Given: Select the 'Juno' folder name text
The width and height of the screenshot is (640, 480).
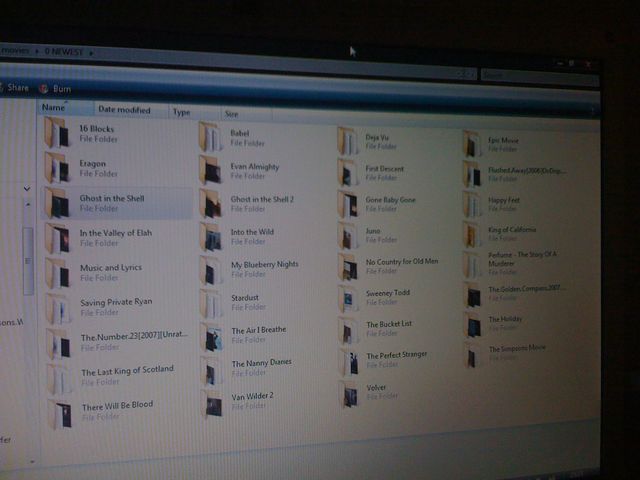Looking at the screenshot, I should point(373,231).
